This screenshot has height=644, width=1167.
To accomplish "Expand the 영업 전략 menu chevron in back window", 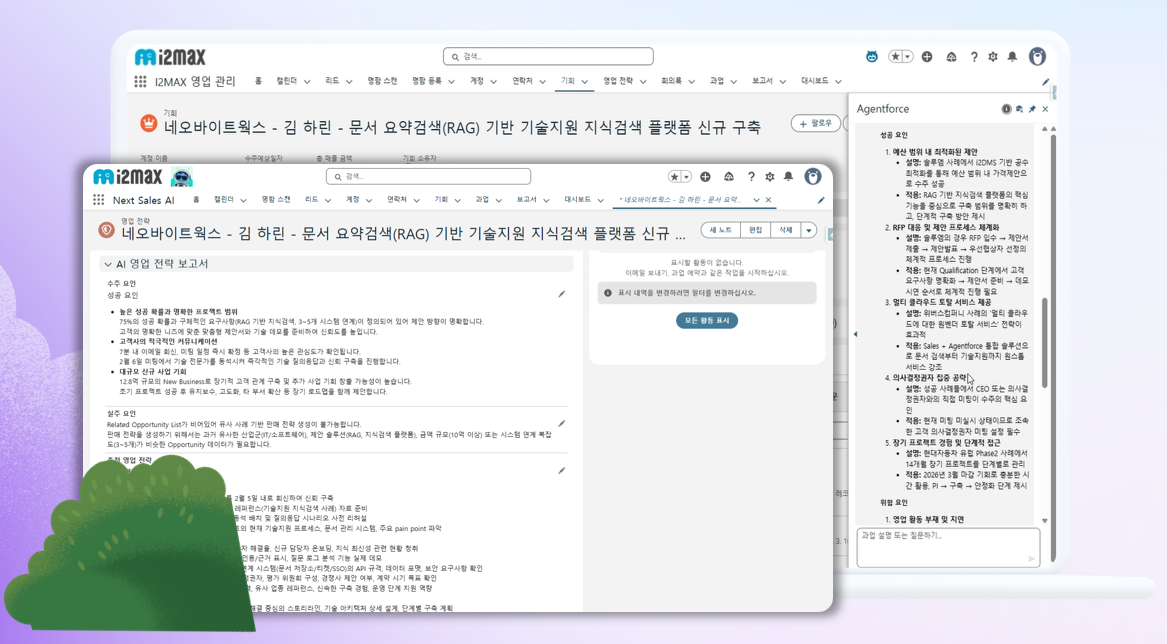I will pyautogui.click(x=643, y=82).
